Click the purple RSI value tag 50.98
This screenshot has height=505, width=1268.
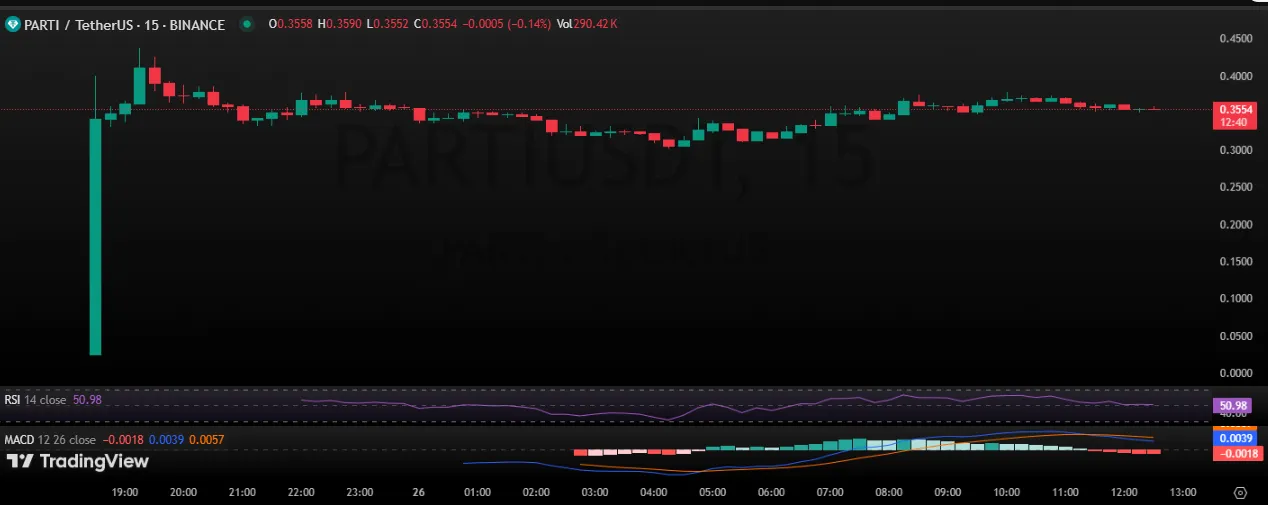tap(1233, 406)
